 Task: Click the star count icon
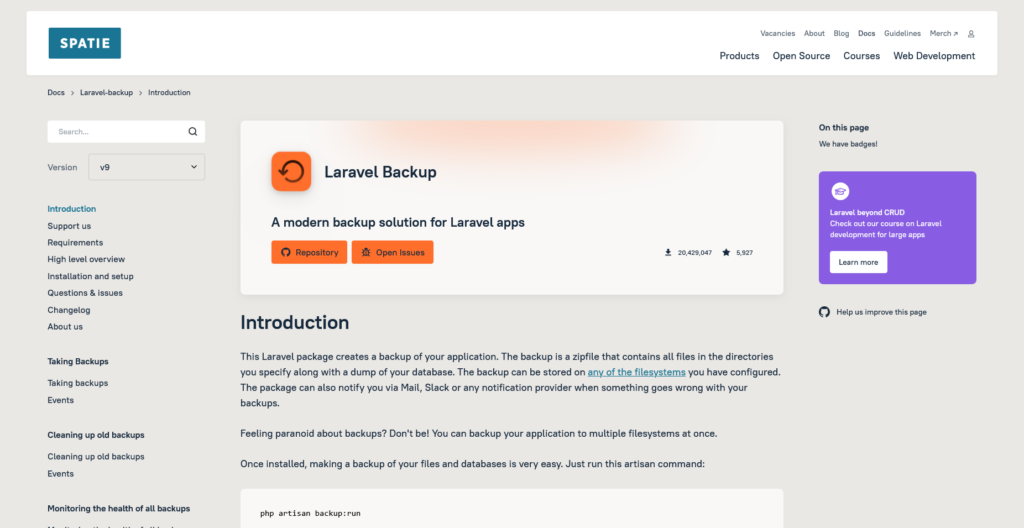[726, 253]
